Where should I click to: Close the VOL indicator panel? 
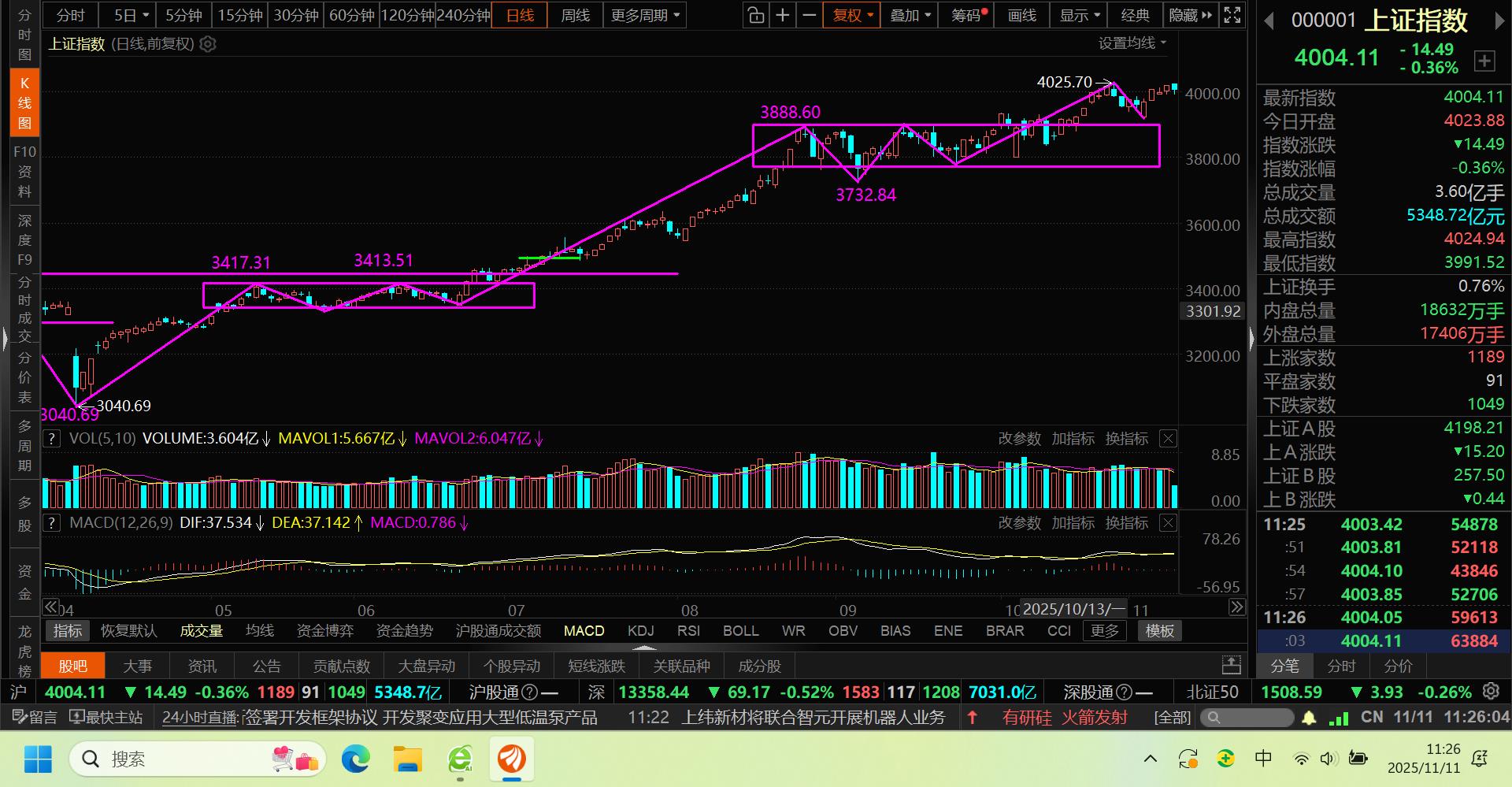(x=1168, y=439)
